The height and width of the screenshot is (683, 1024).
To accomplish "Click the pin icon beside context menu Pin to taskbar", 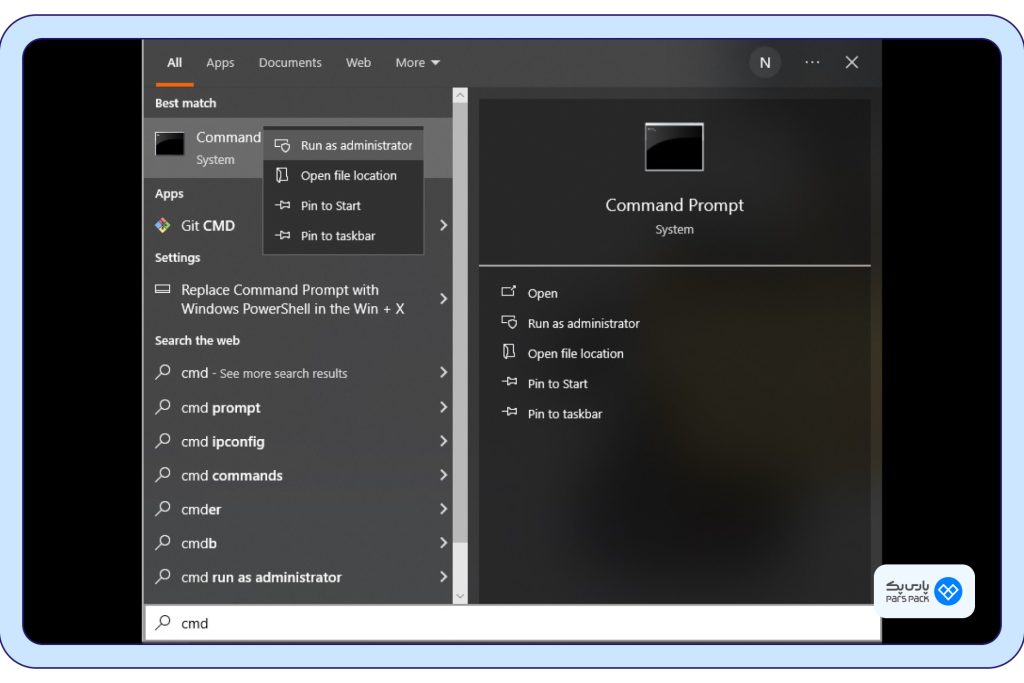I will coord(282,235).
